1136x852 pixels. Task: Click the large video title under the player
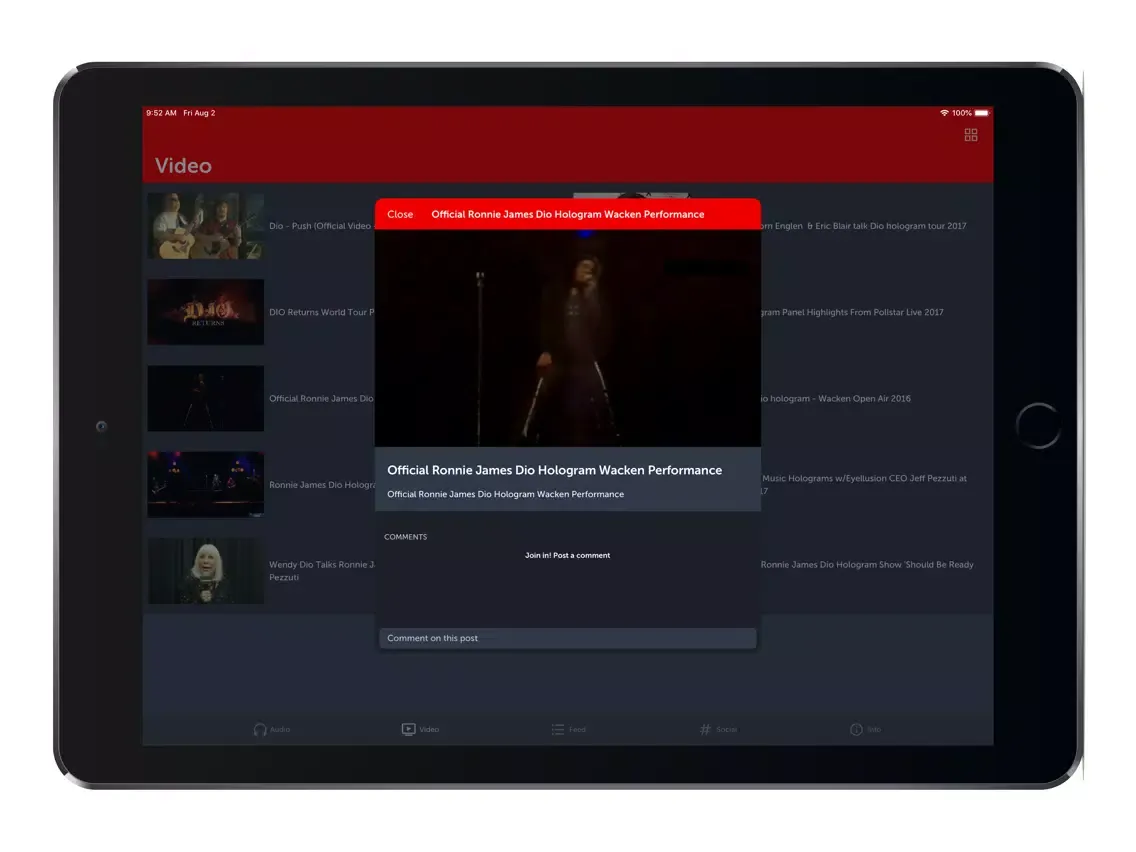tap(554, 470)
